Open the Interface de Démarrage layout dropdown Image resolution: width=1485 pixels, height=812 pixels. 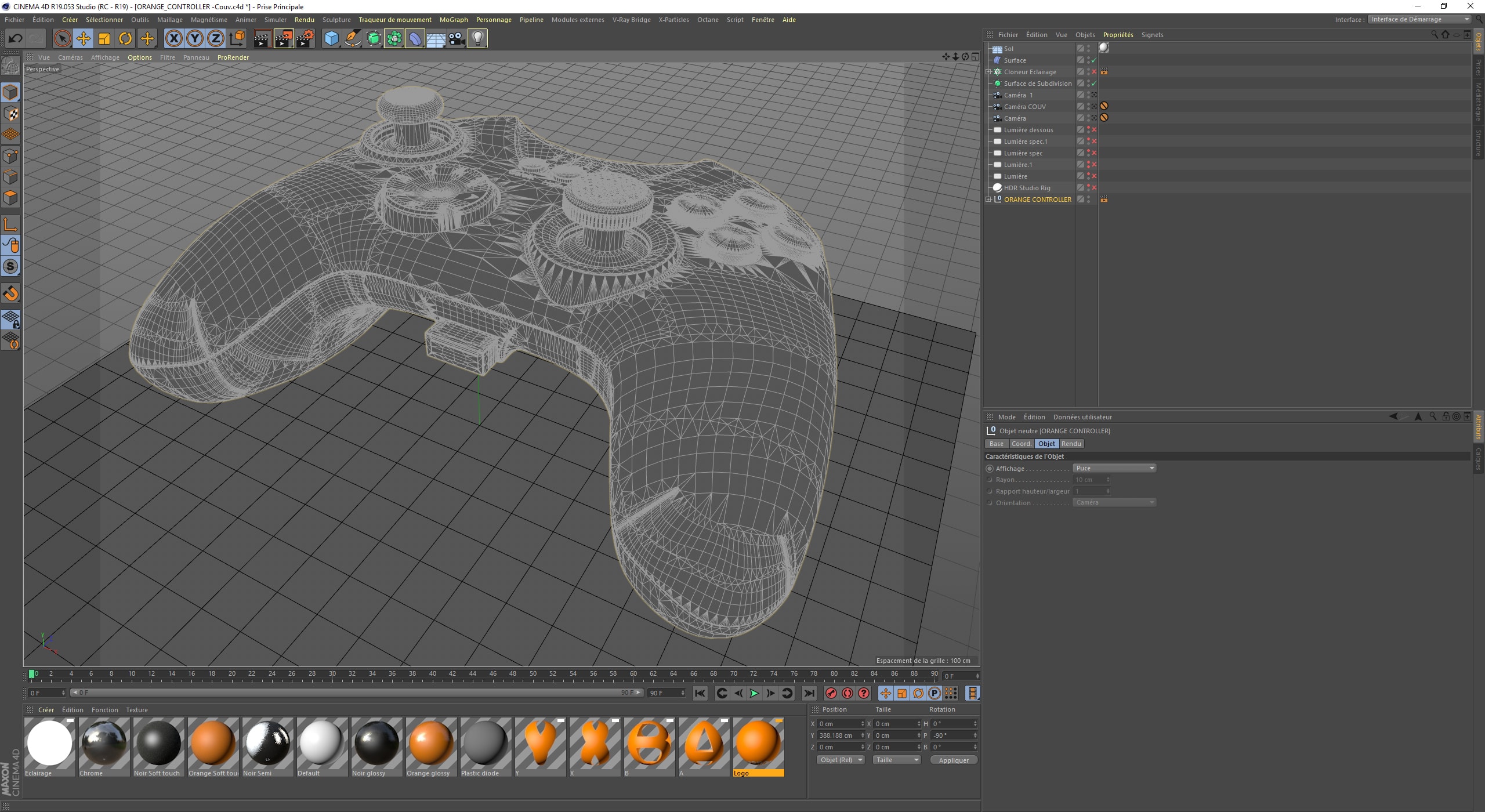[x=1419, y=19]
